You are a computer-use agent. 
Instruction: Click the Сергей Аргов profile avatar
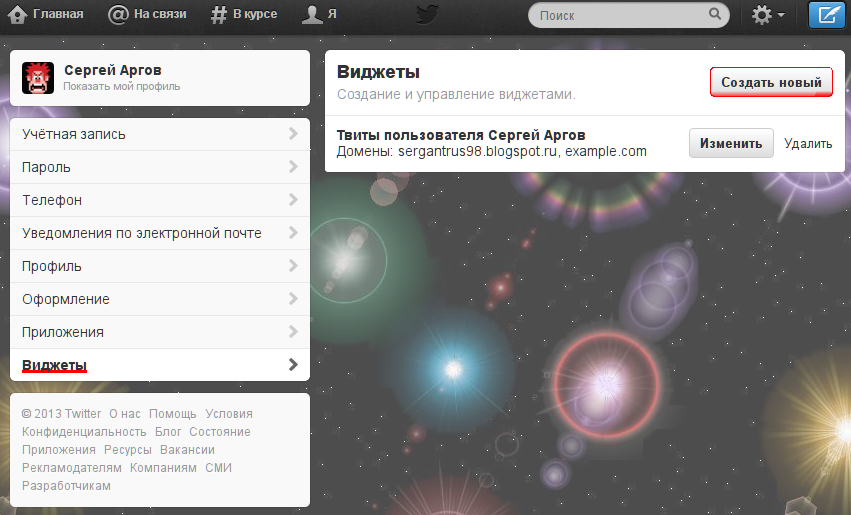(38, 78)
